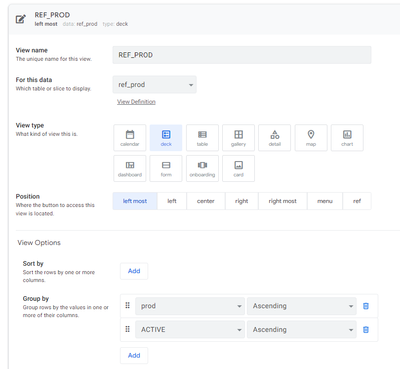Screen dimensions: 400x369
Task: Set position to center
Action: point(206,201)
